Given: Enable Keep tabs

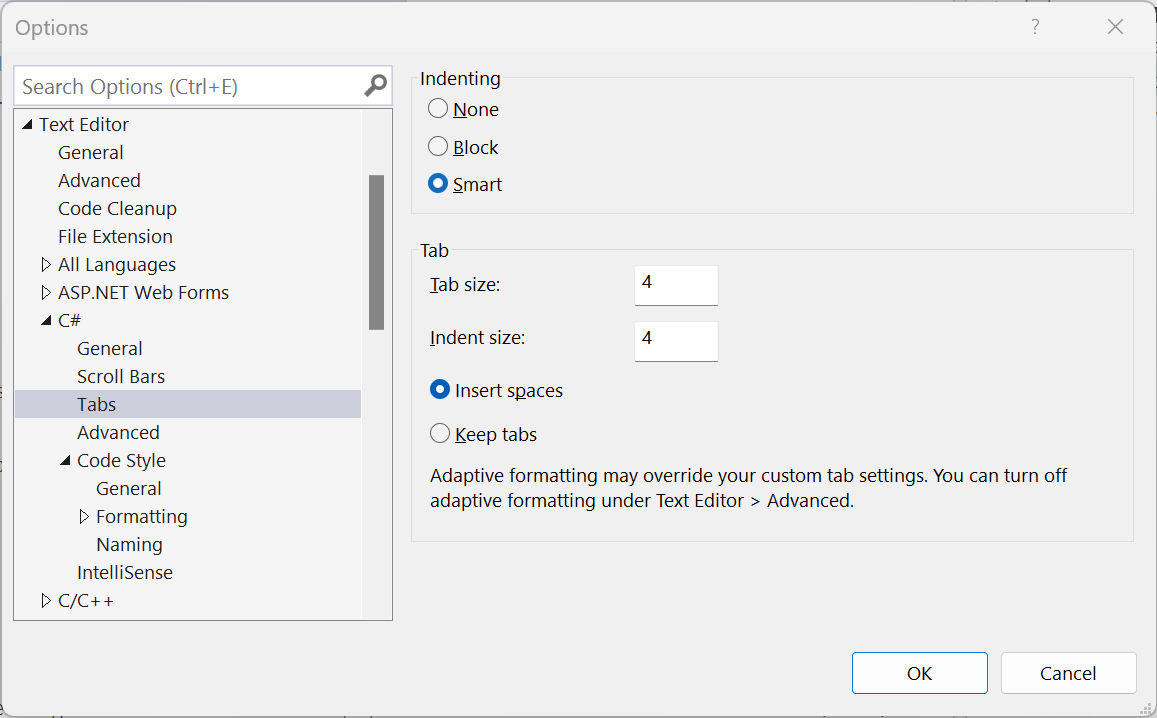Looking at the screenshot, I should tap(438, 434).
